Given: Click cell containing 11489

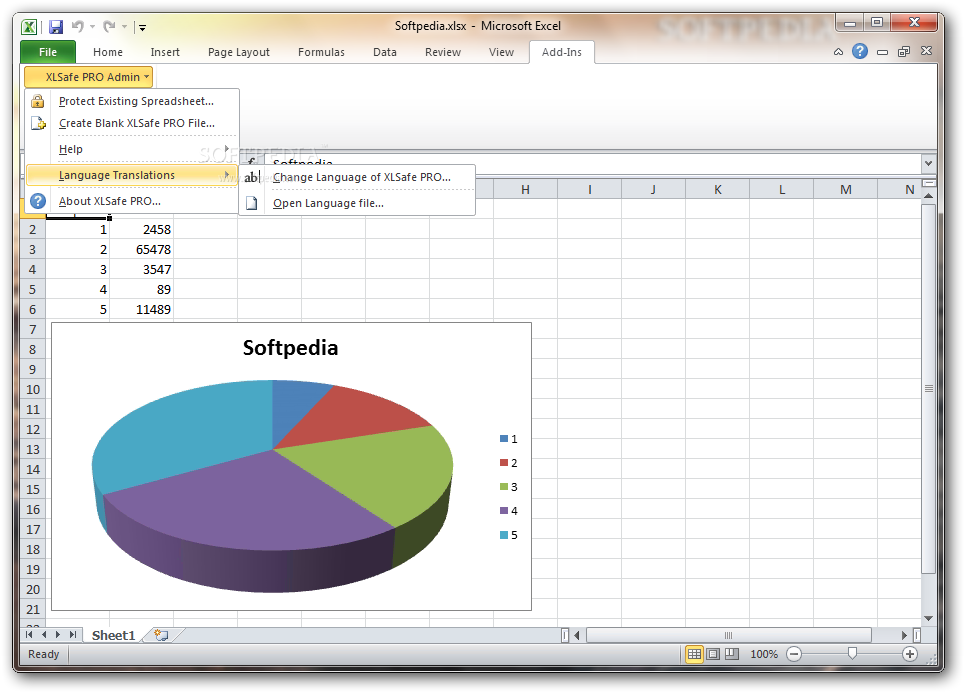Looking at the screenshot, I should coord(142,310).
